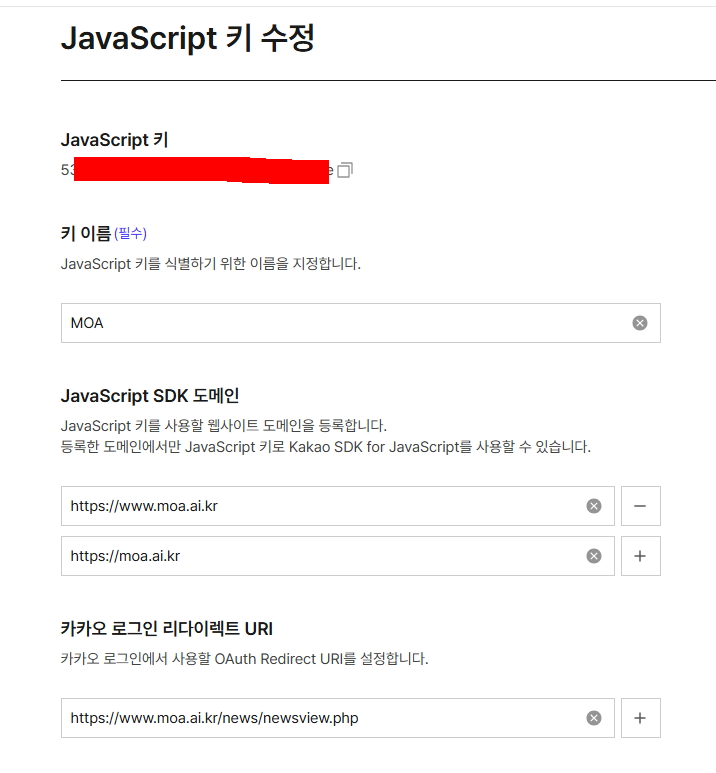Click the OAuth Redirect URI description text

coord(244,659)
